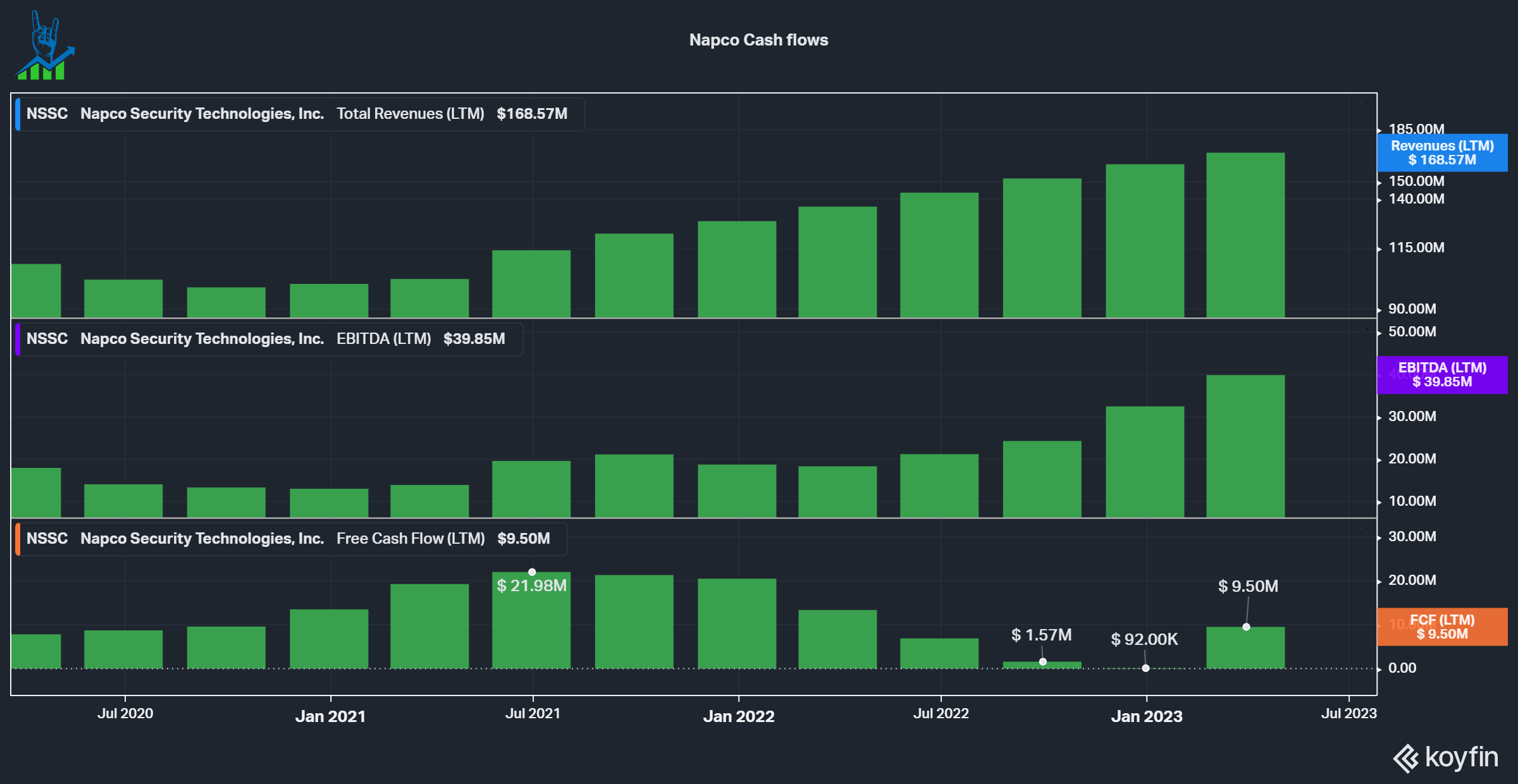Click the Jan 2023 EBITDA bar
Image resolution: width=1518 pixels, height=784 pixels.
pos(1145,462)
